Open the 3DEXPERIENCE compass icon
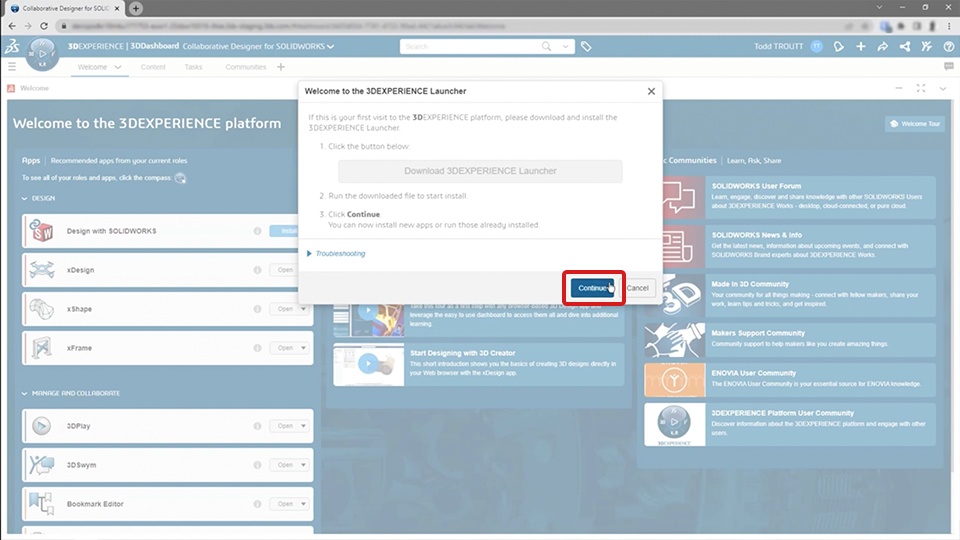960x540 pixels. coord(42,54)
